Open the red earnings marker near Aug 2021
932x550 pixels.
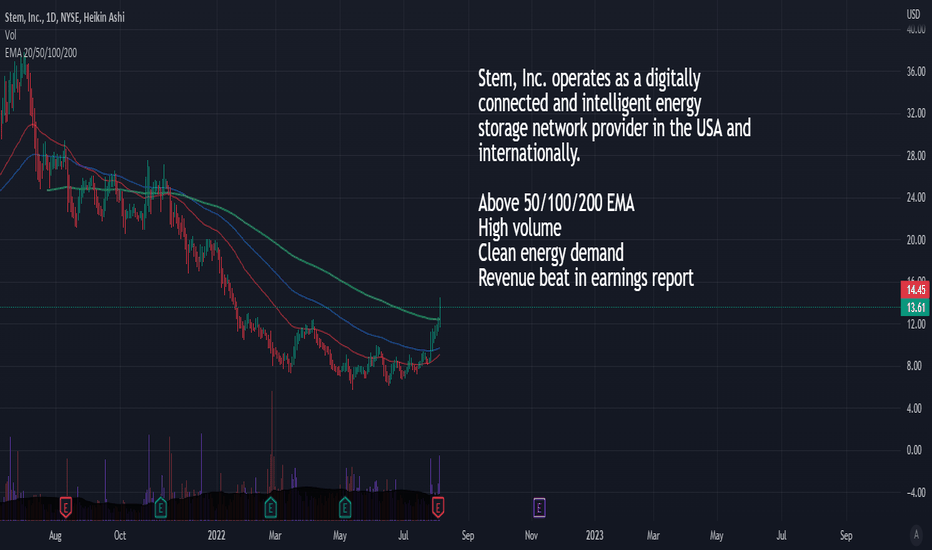66,507
